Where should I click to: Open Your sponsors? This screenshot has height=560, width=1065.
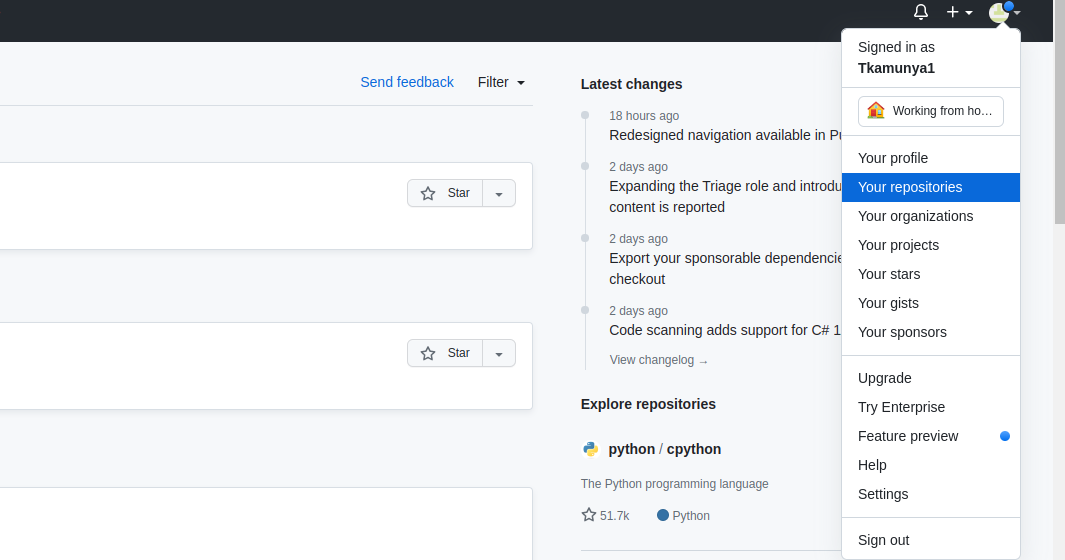(931, 332)
